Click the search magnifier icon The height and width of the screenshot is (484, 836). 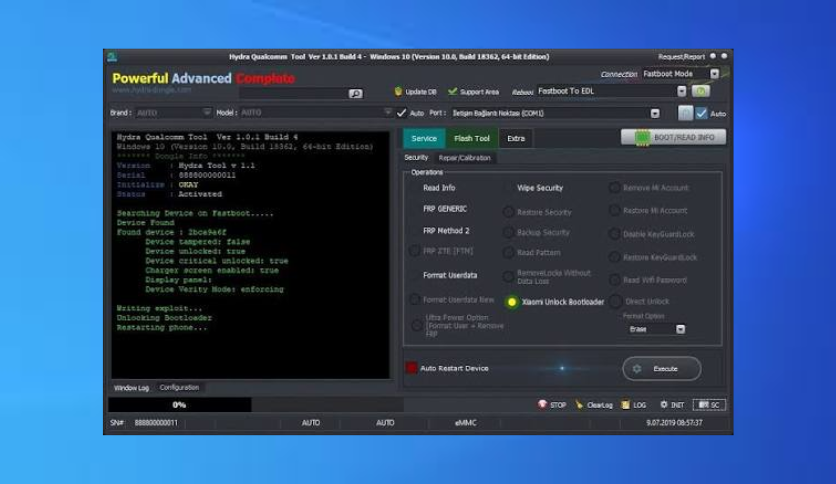point(355,93)
